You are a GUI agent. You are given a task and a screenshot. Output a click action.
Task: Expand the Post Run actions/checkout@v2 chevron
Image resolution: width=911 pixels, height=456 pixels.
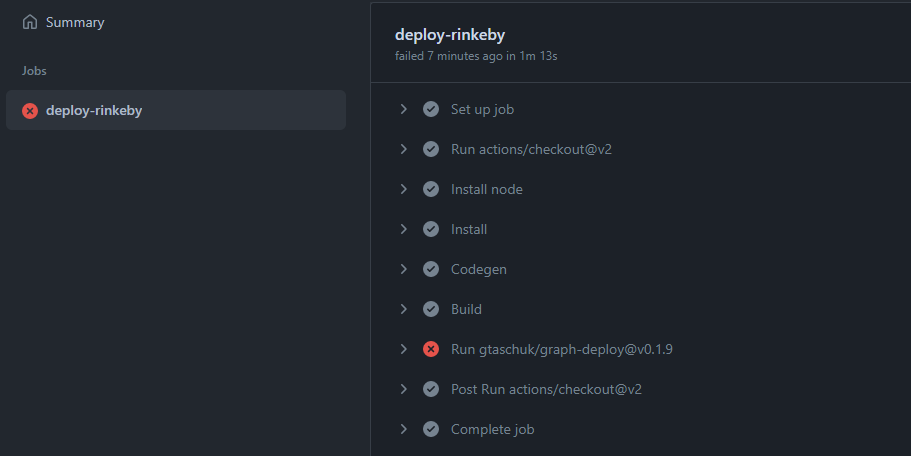click(x=404, y=389)
